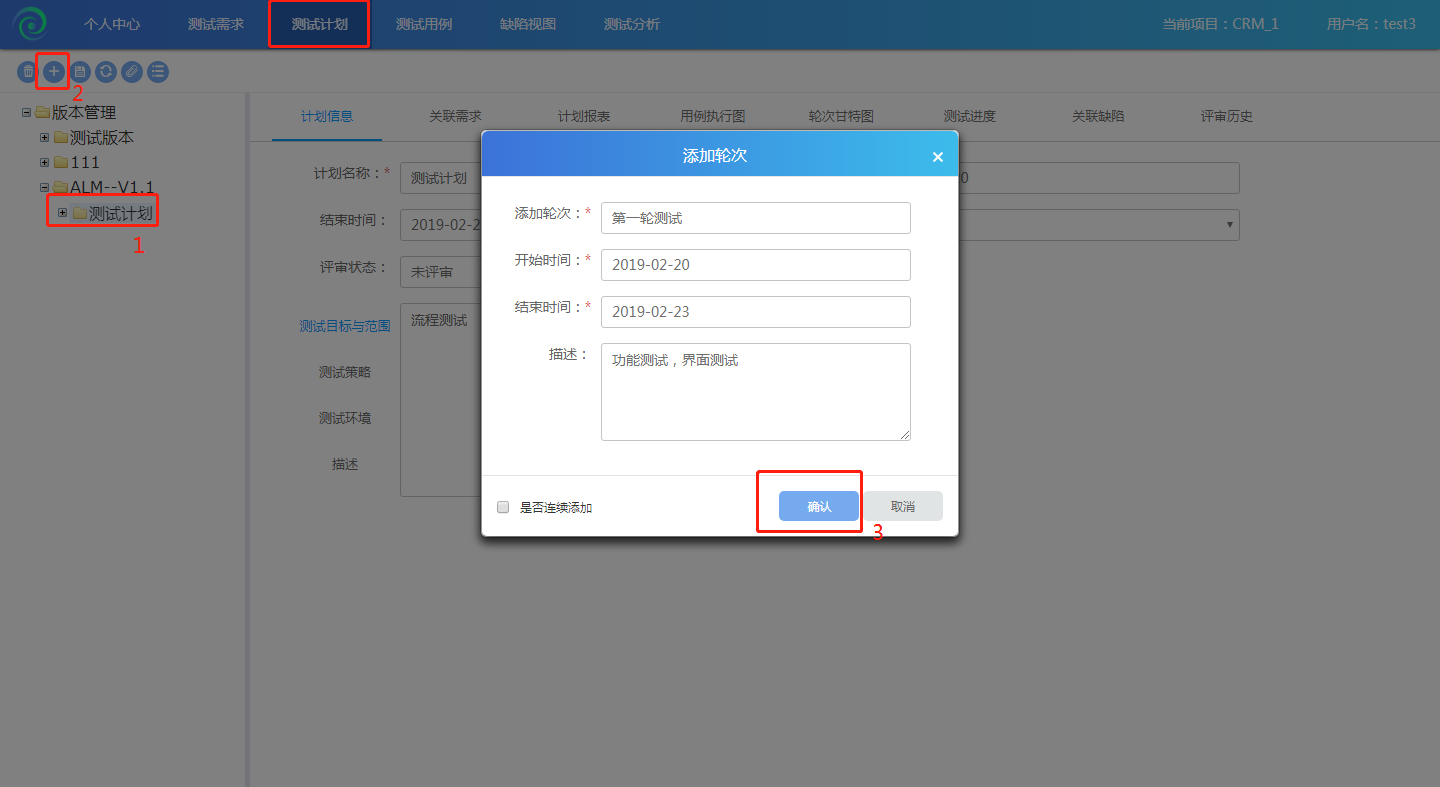Click the 开始时间 date field

point(755,265)
